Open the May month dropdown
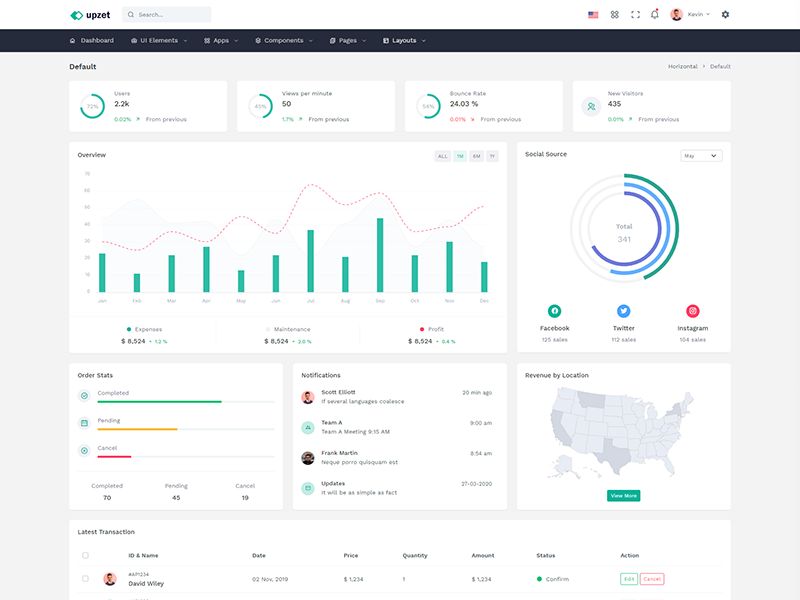This screenshot has width=800, height=600. coord(701,156)
